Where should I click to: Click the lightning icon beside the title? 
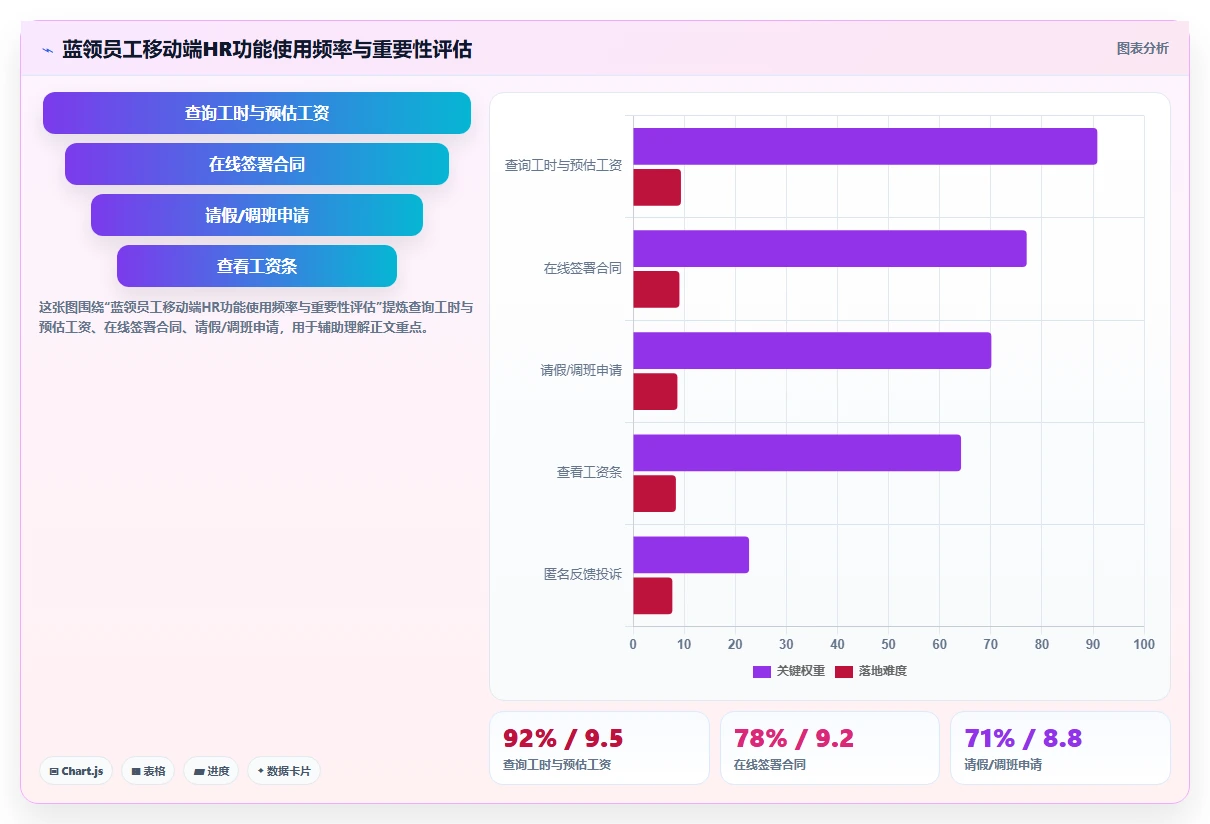point(47,49)
